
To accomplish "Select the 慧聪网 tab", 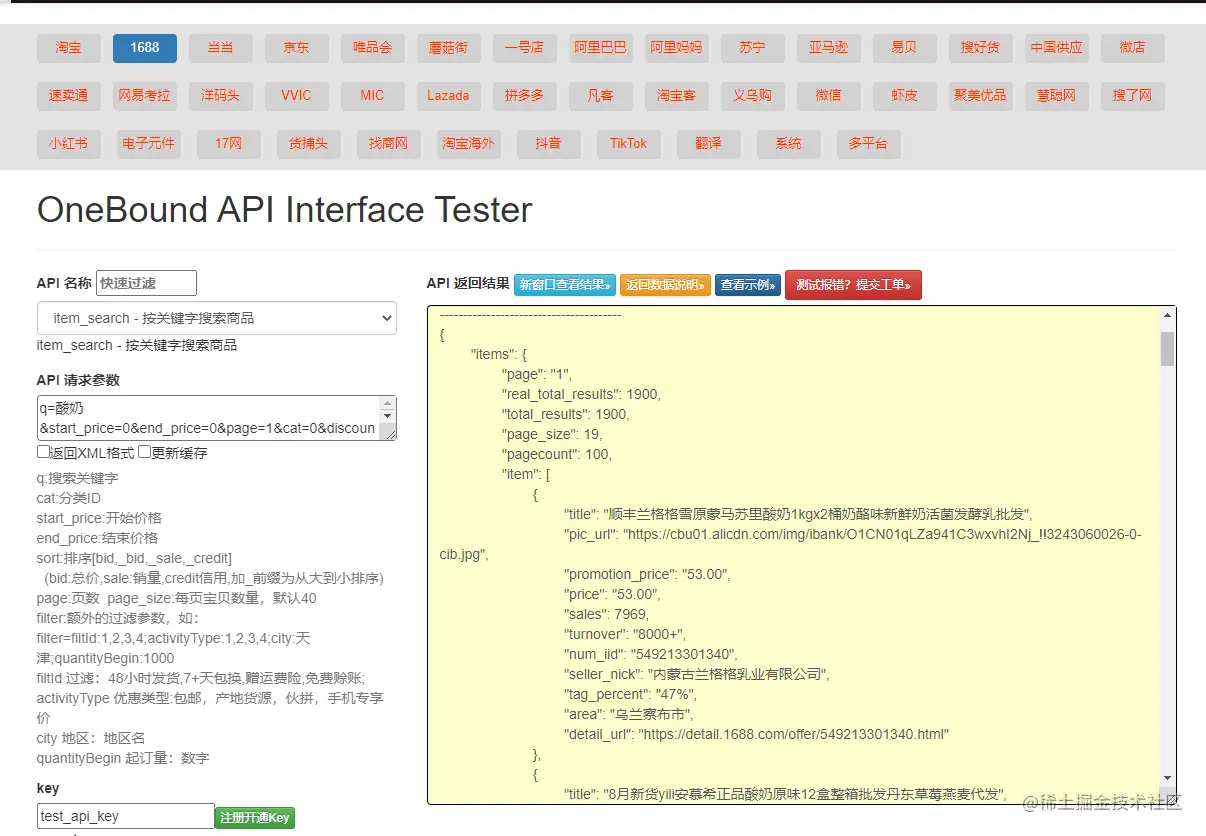I will [1057, 96].
